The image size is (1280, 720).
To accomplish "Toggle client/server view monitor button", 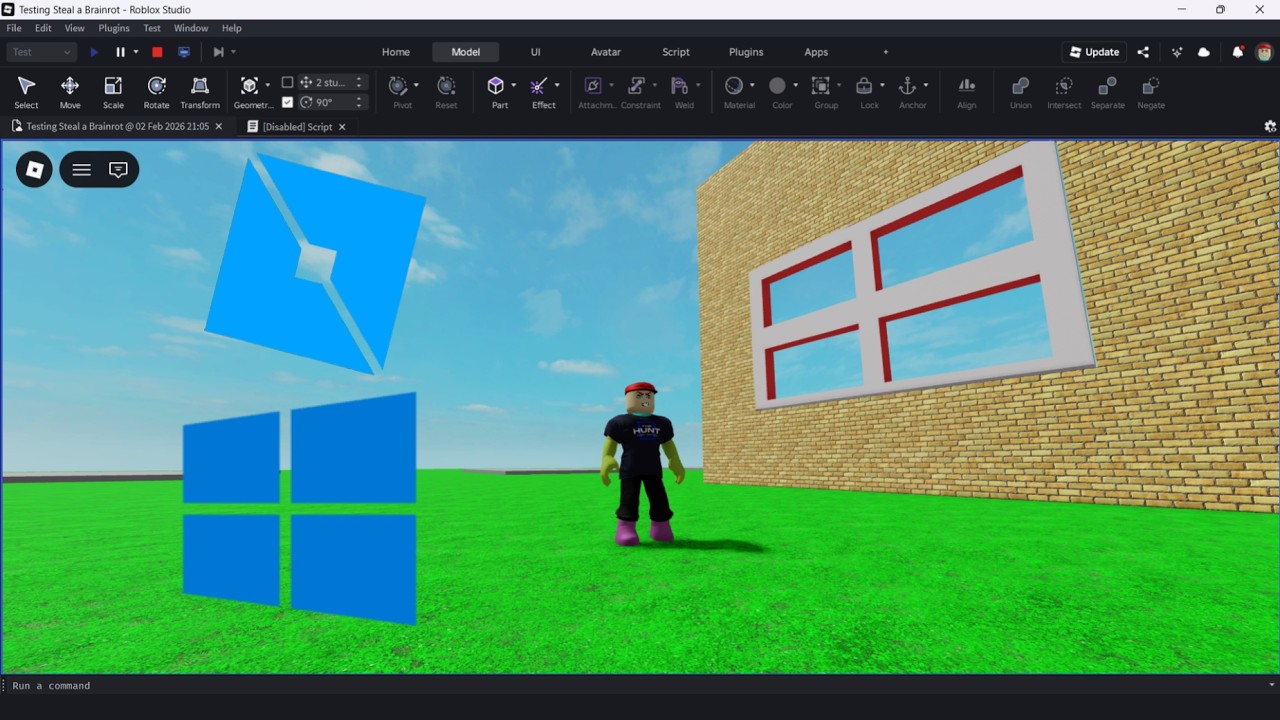I will pos(184,52).
